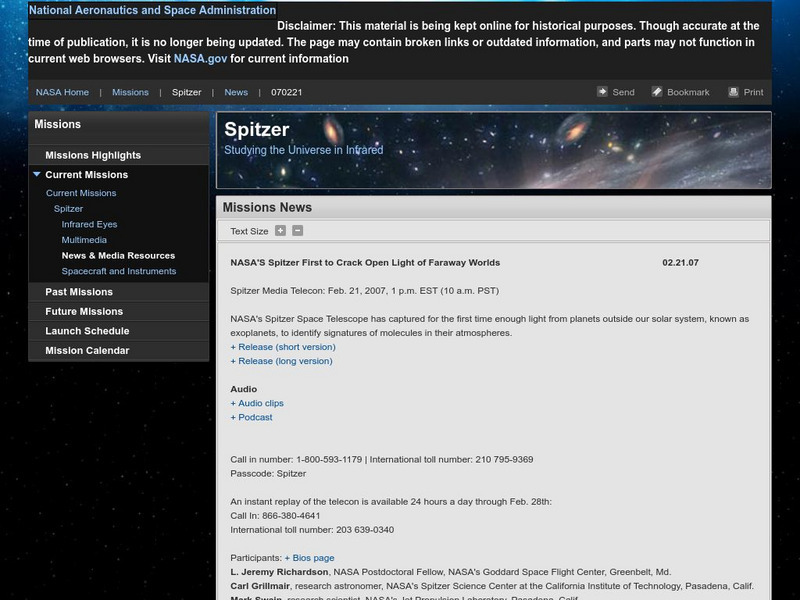Click the Send arrow icon
Image resolution: width=800 pixels, height=600 pixels.
tap(602, 92)
